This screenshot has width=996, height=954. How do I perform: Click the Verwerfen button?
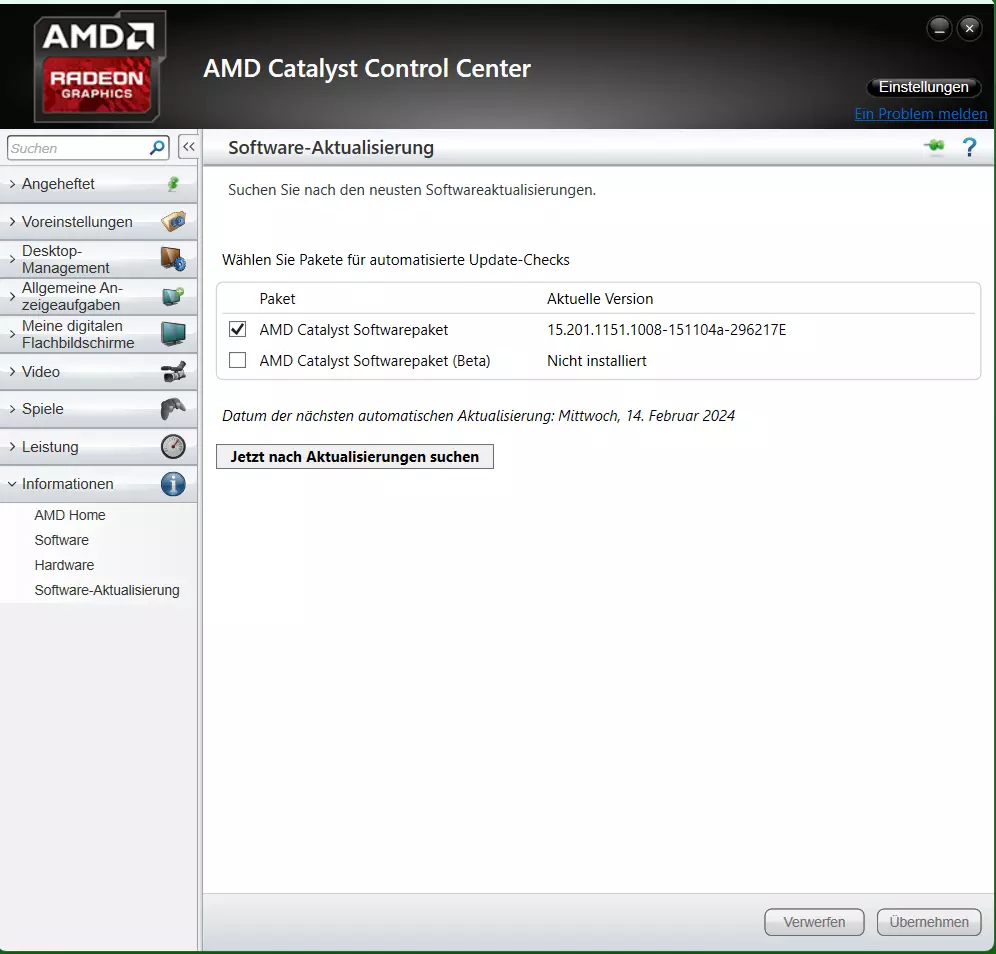[x=814, y=922]
